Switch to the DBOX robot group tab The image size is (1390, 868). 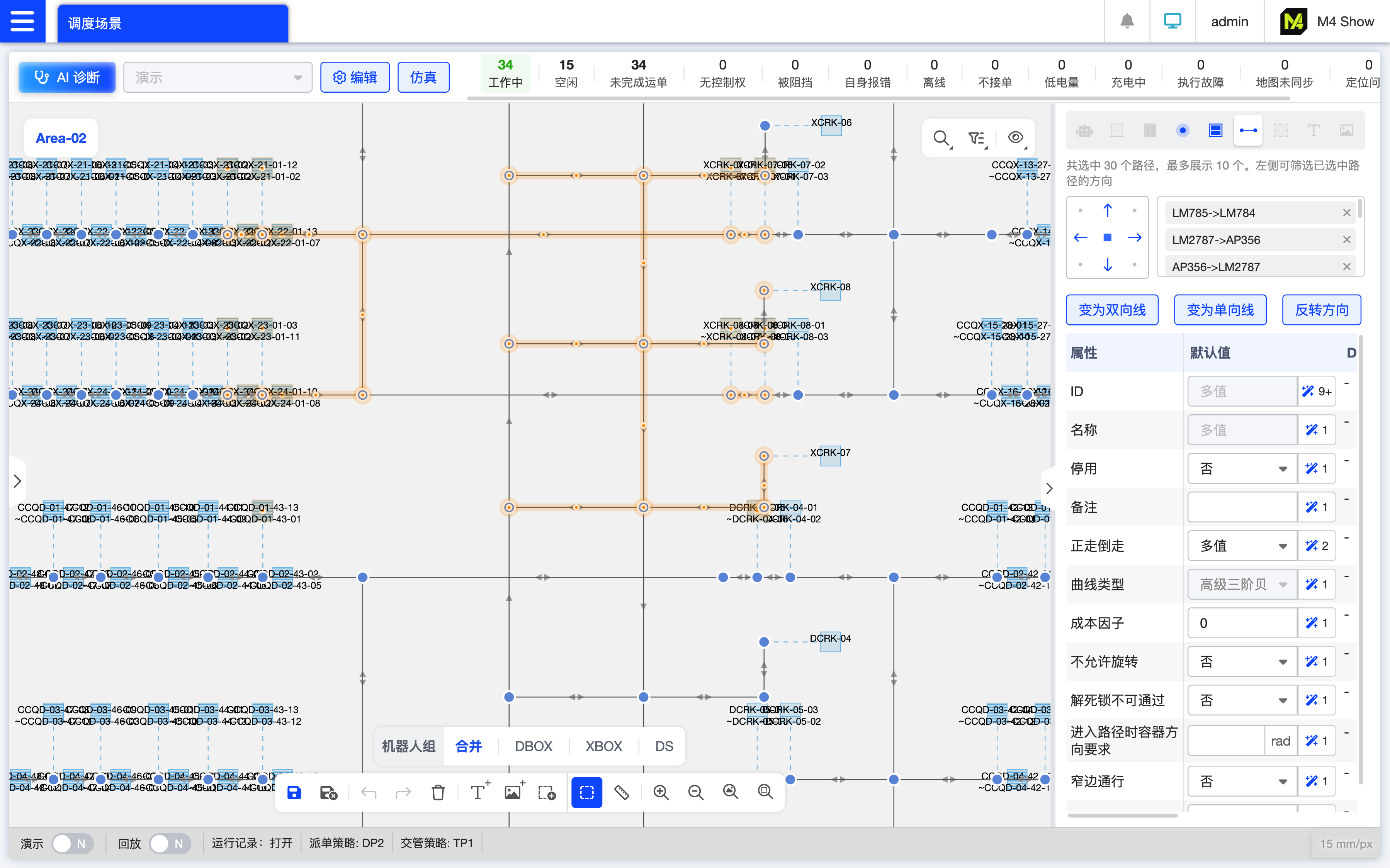(x=533, y=746)
